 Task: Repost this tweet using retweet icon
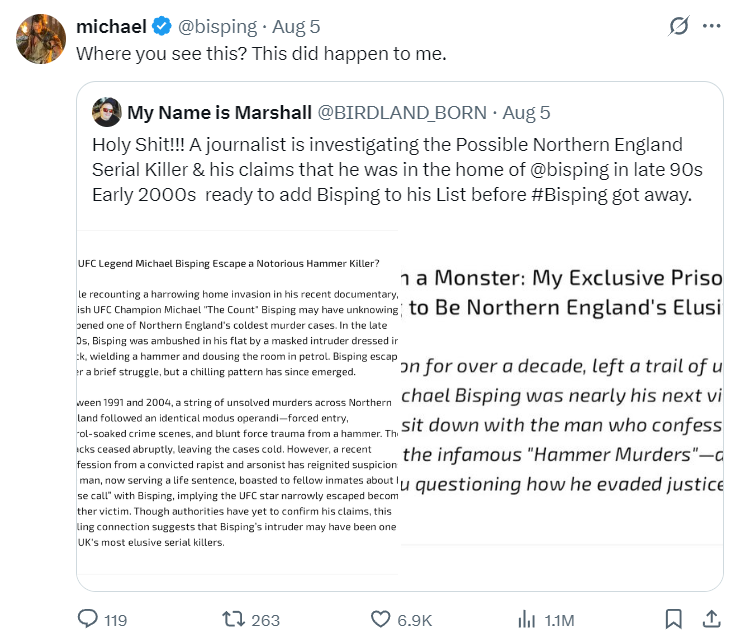(x=235, y=619)
